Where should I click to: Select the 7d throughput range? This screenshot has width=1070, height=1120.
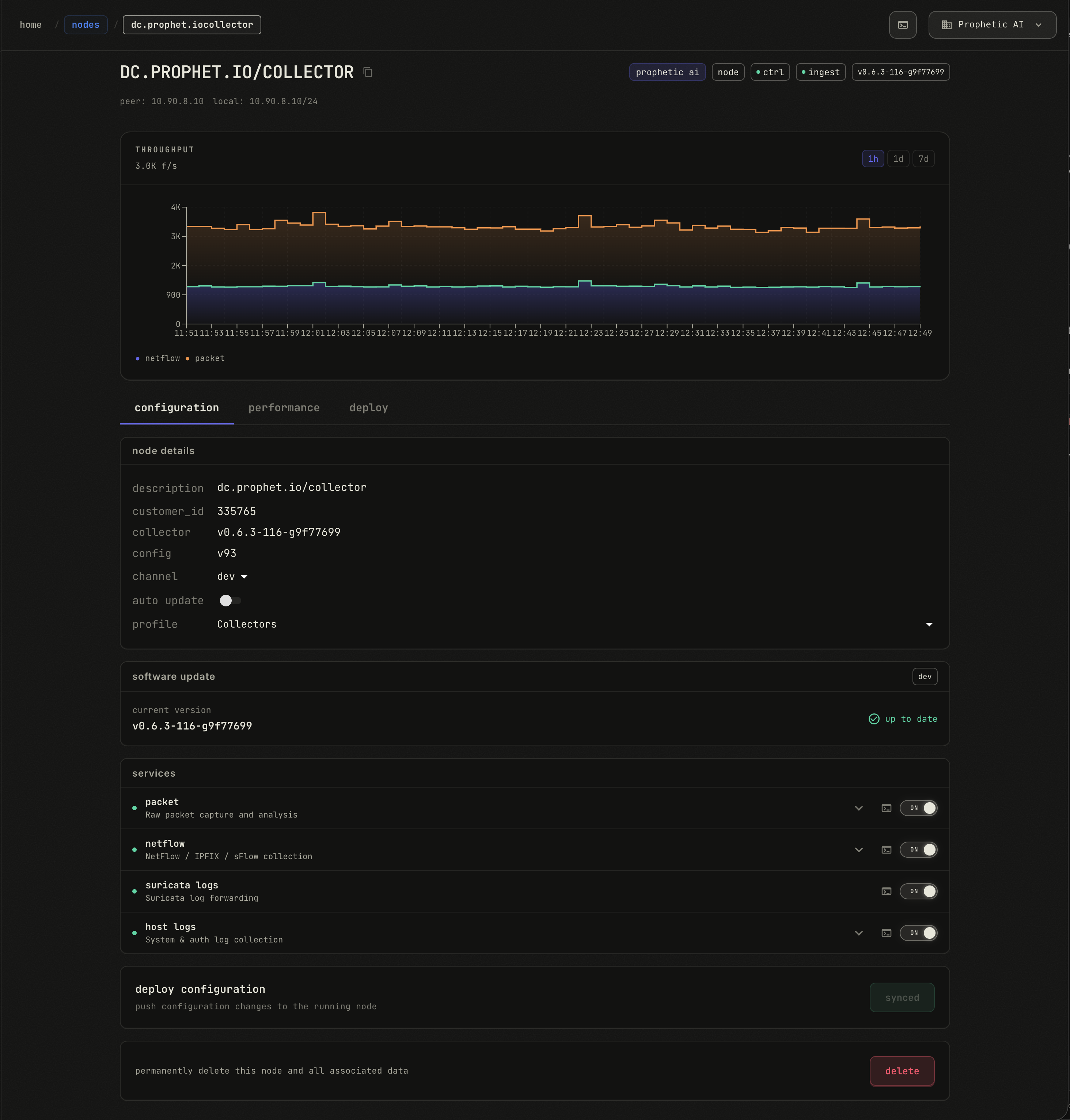click(x=923, y=159)
